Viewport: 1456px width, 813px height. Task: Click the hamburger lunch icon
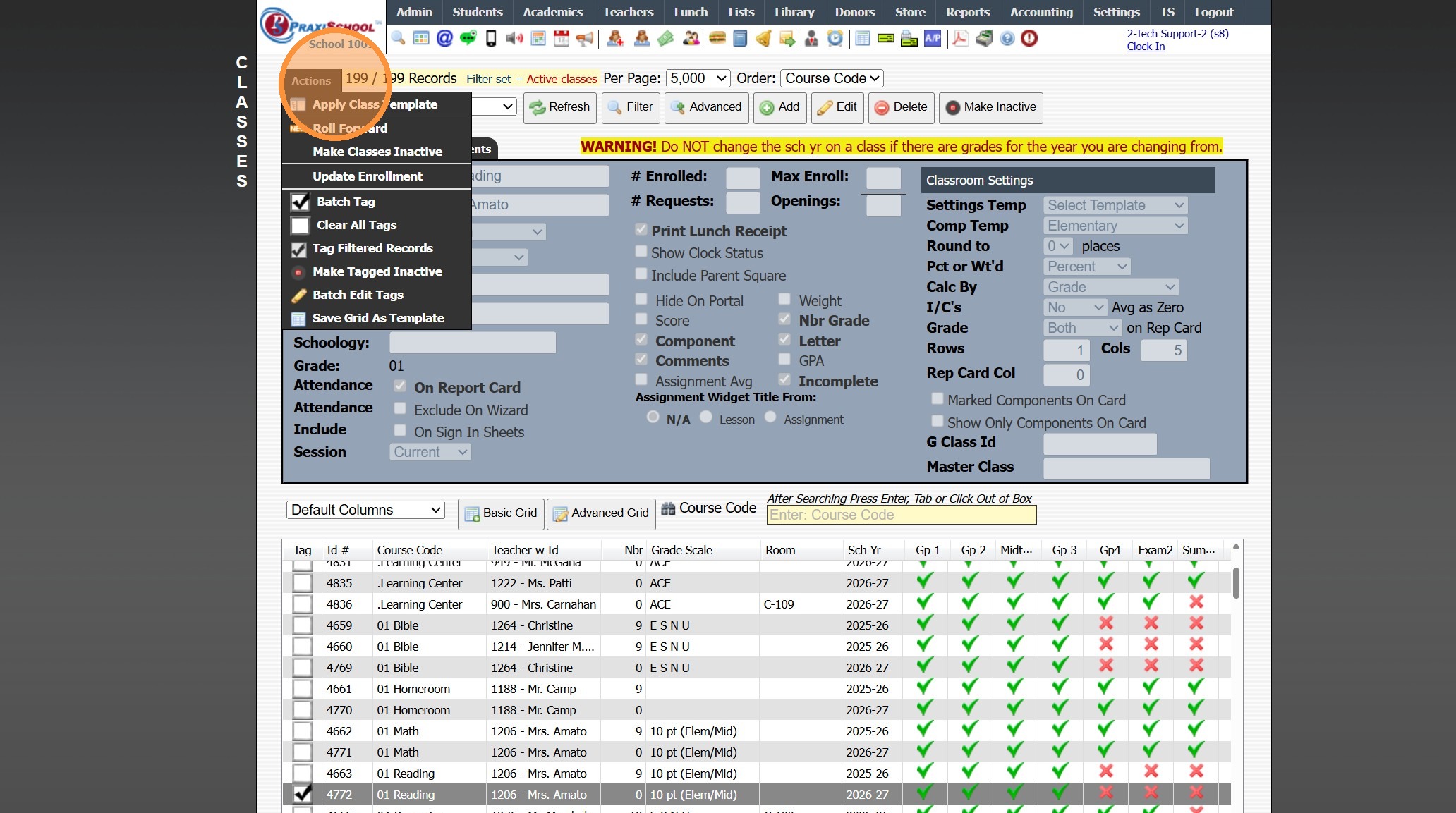coord(717,38)
